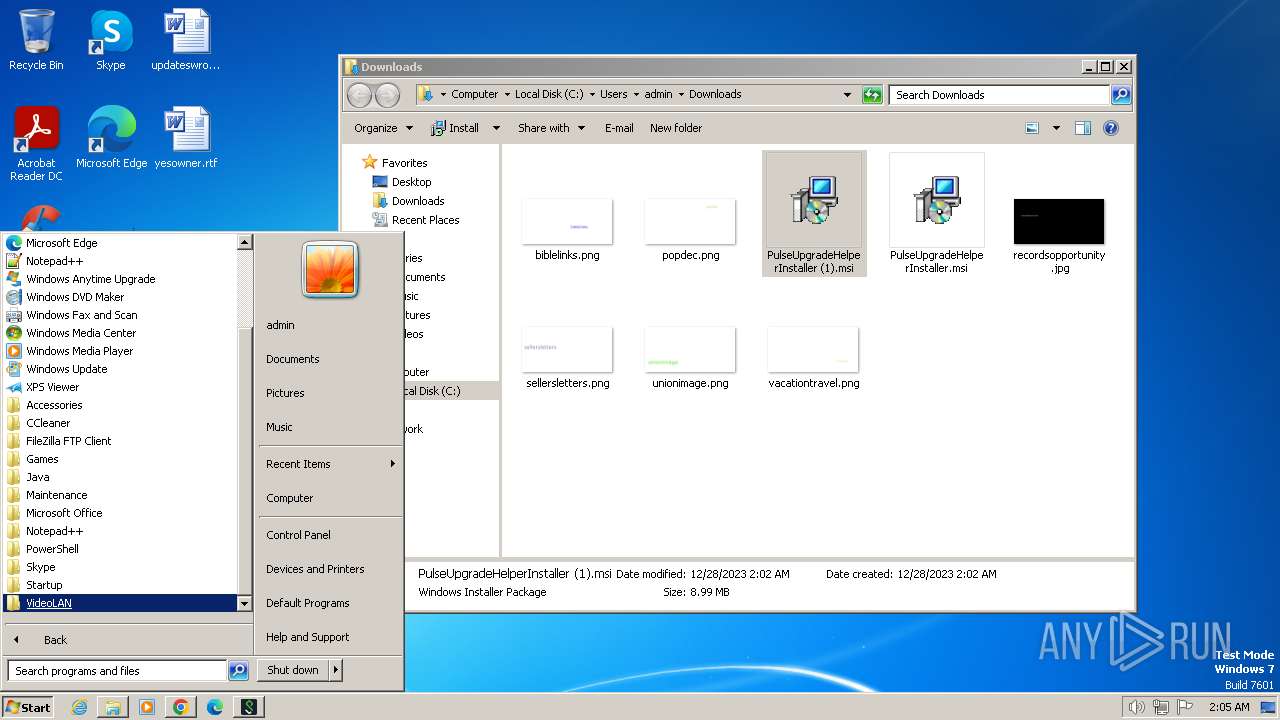Open the Organize menu

point(383,128)
